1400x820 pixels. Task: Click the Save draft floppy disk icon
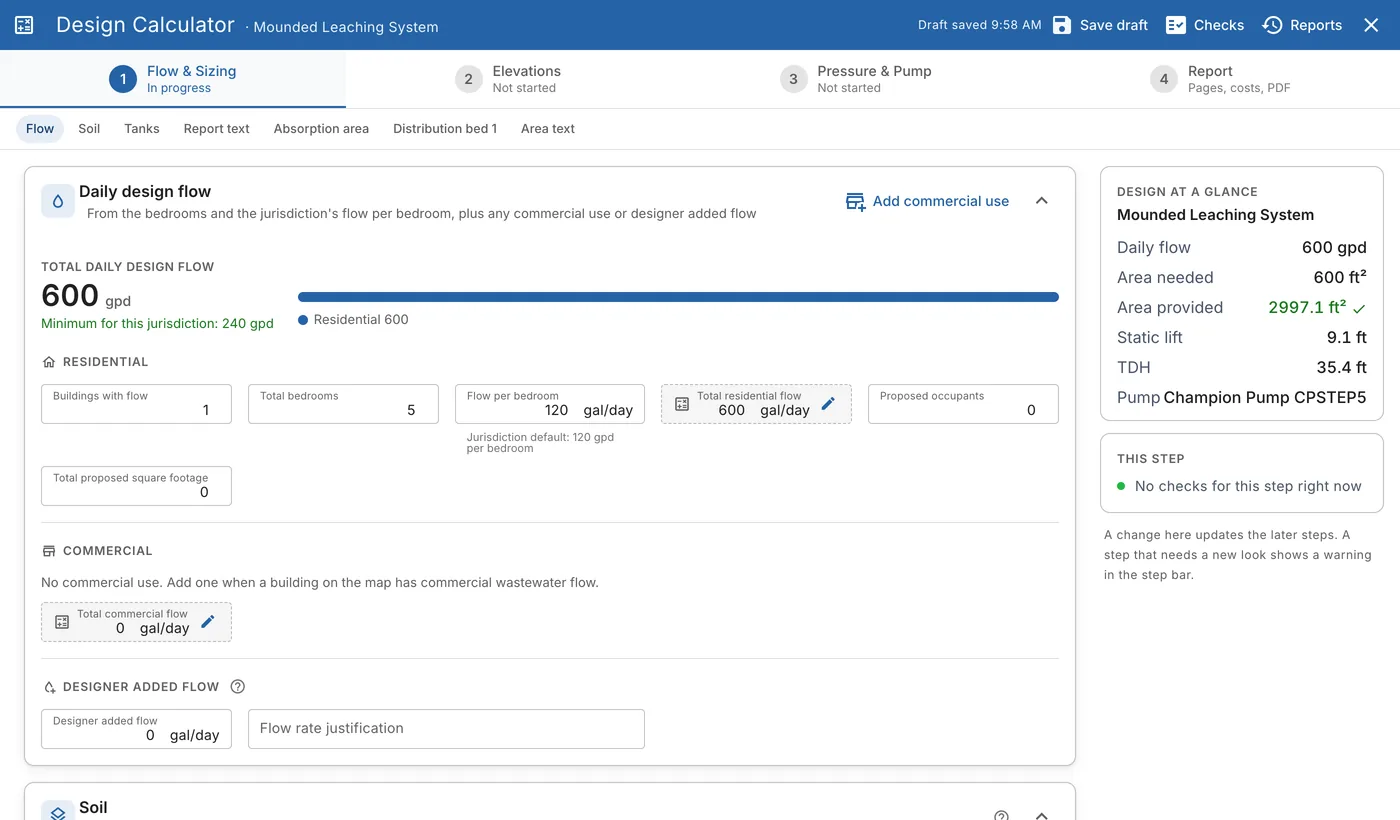coord(1062,25)
